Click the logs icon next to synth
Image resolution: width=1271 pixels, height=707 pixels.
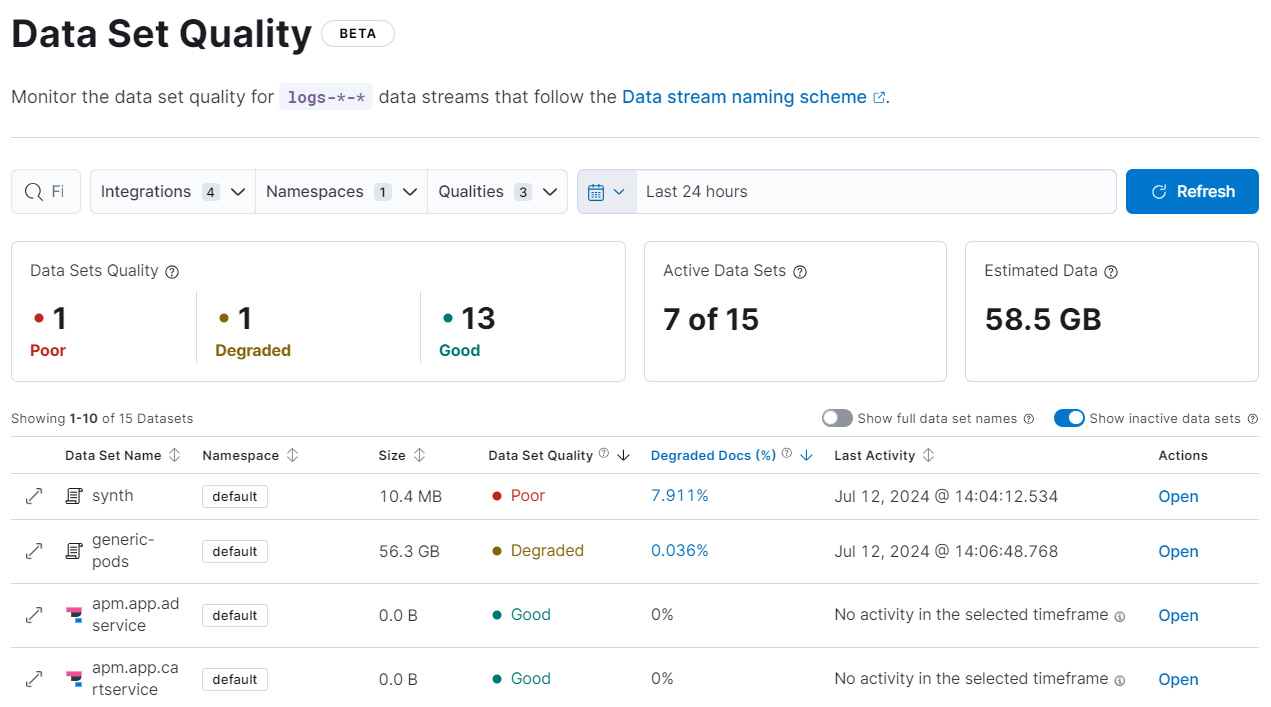(x=73, y=495)
